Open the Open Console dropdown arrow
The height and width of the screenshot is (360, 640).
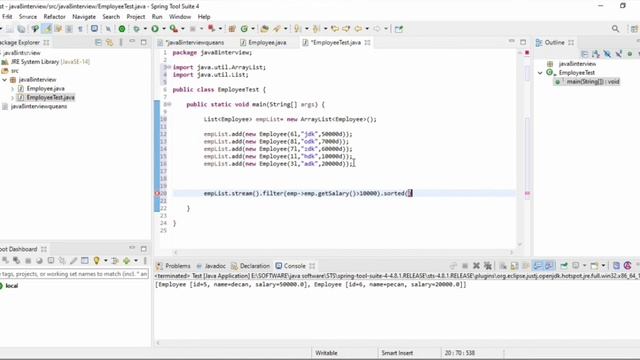(x=603, y=266)
